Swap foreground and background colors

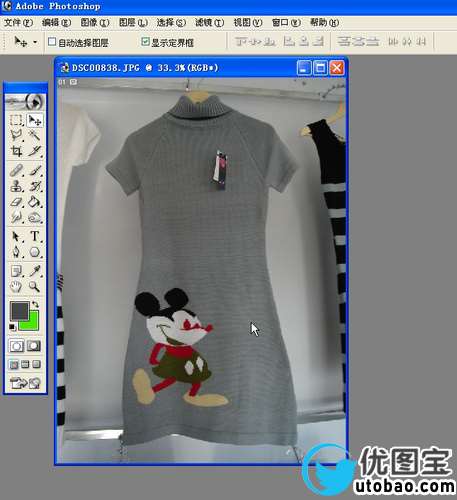tap(35, 304)
